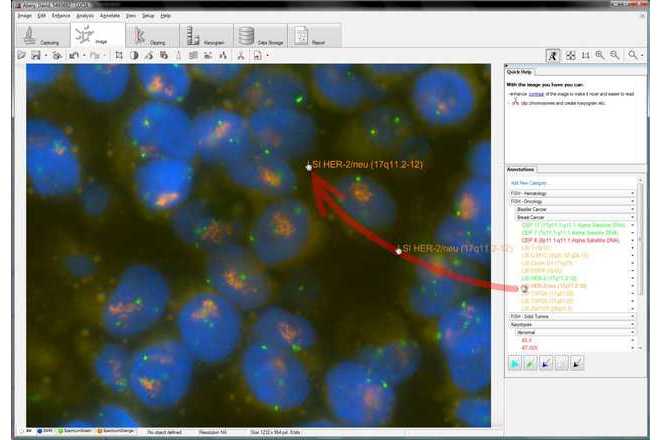Click the print toolbar icon
660x440 pixels.
(x=57, y=55)
